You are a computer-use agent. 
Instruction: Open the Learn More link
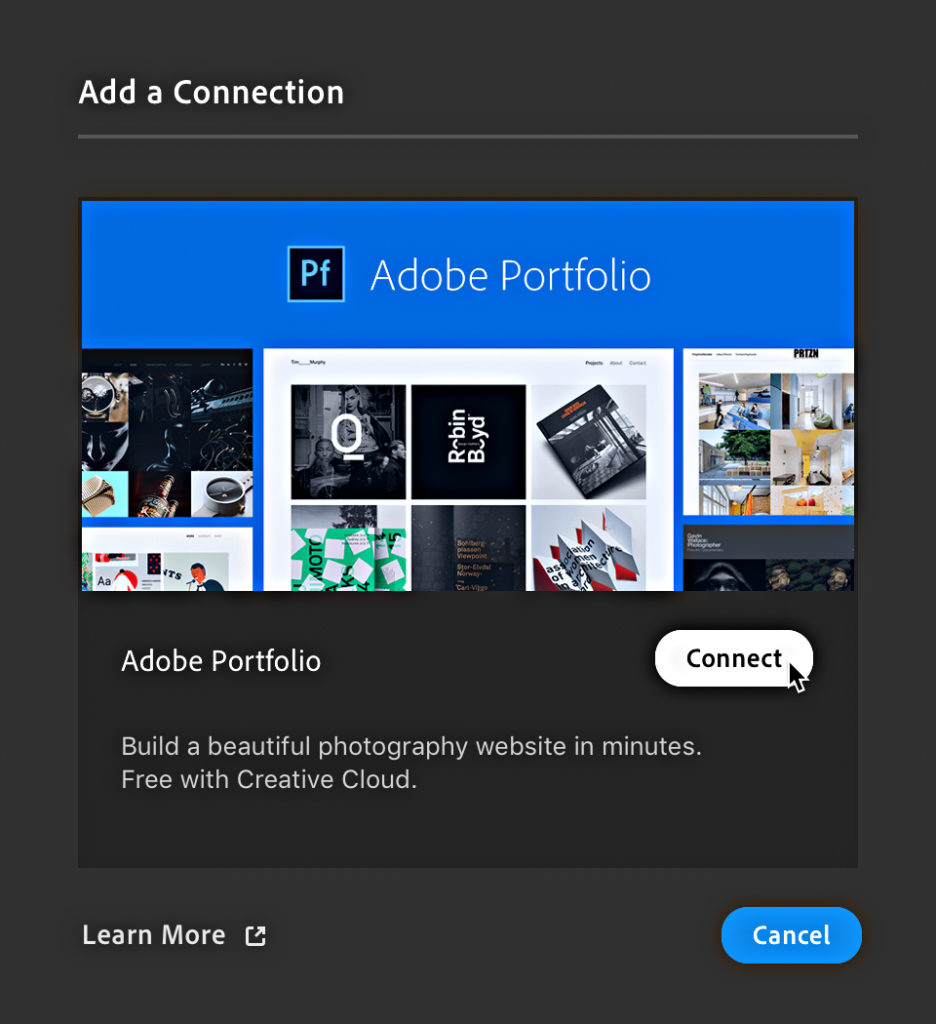point(153,935)
